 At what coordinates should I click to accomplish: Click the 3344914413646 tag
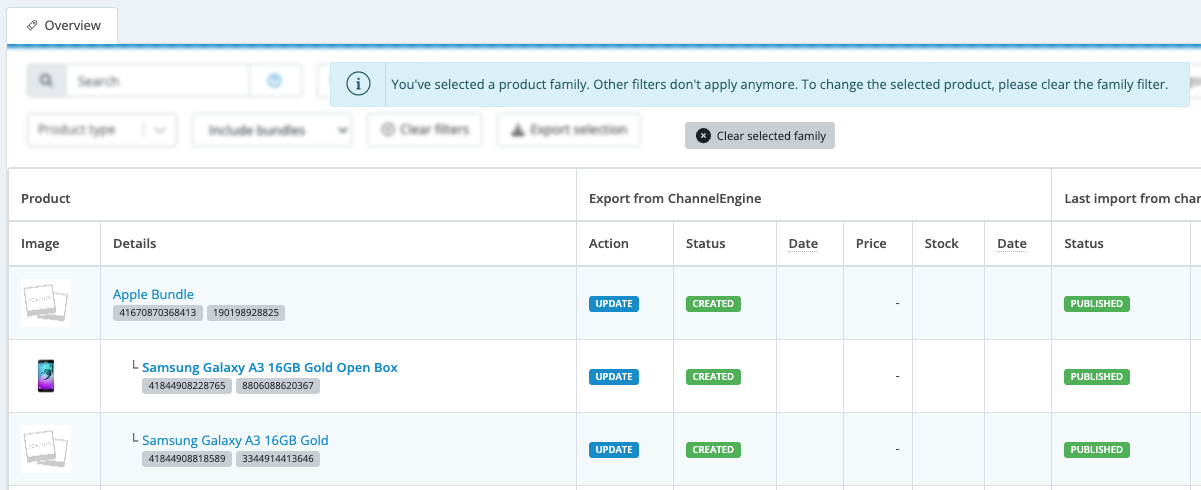[278, 459]
